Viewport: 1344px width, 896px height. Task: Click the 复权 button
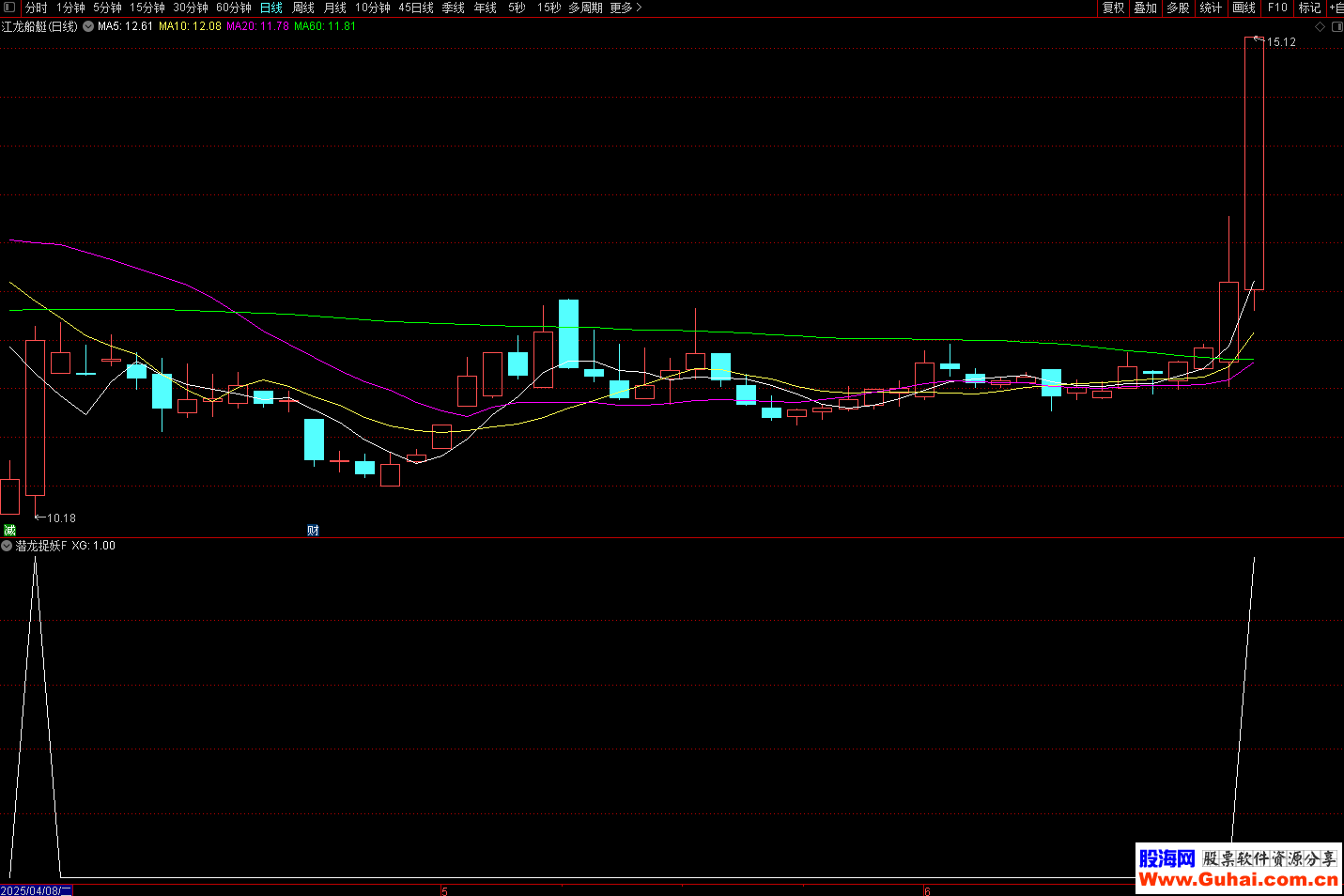click(1114, 8)
